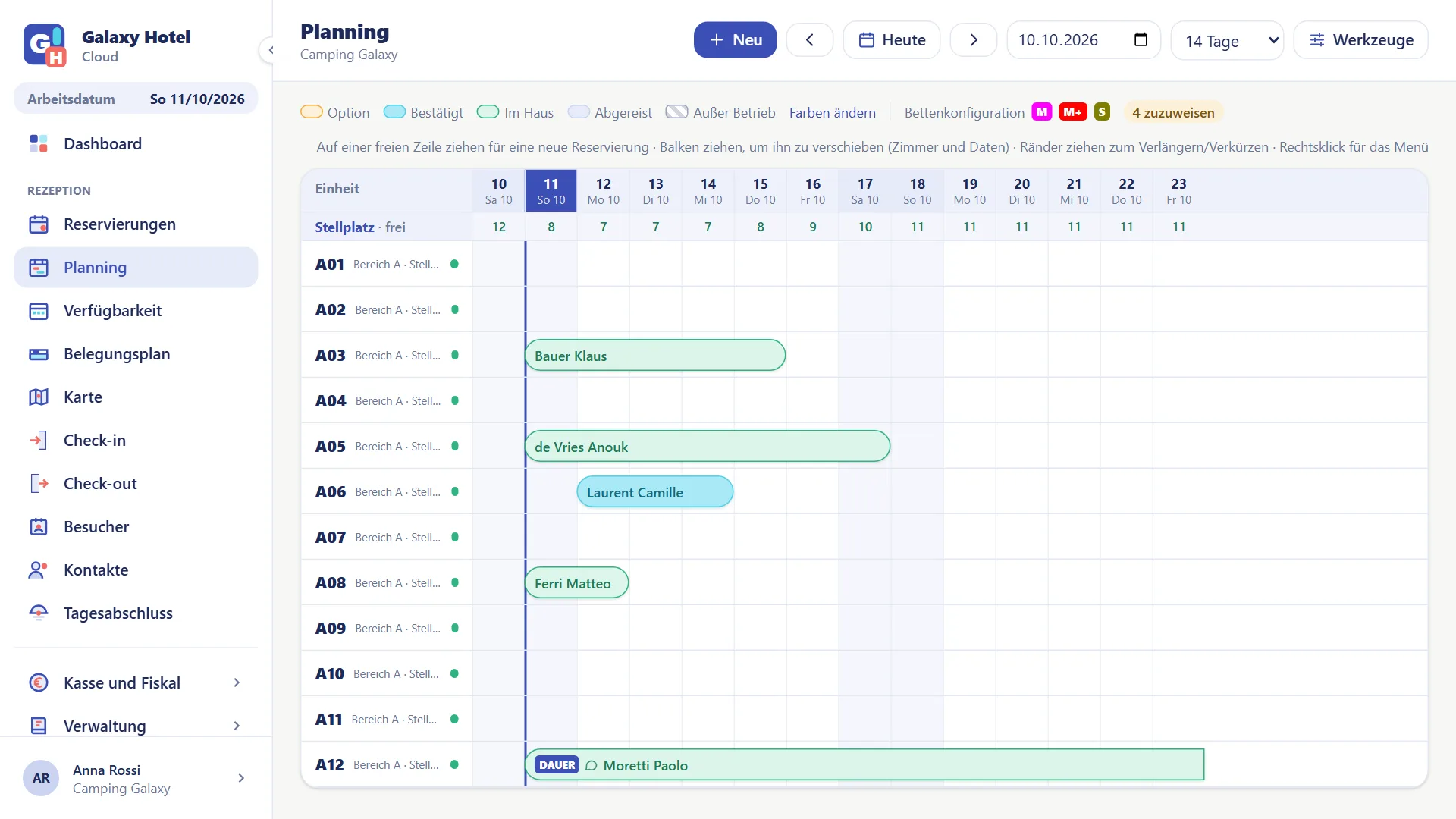Click the day header 11 So 10
The image size is (1456, 819).
point(551,191)
